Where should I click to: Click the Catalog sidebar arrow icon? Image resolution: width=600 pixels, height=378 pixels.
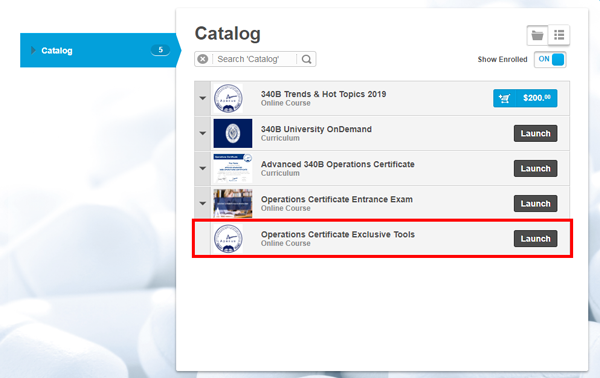click(33, 50)
